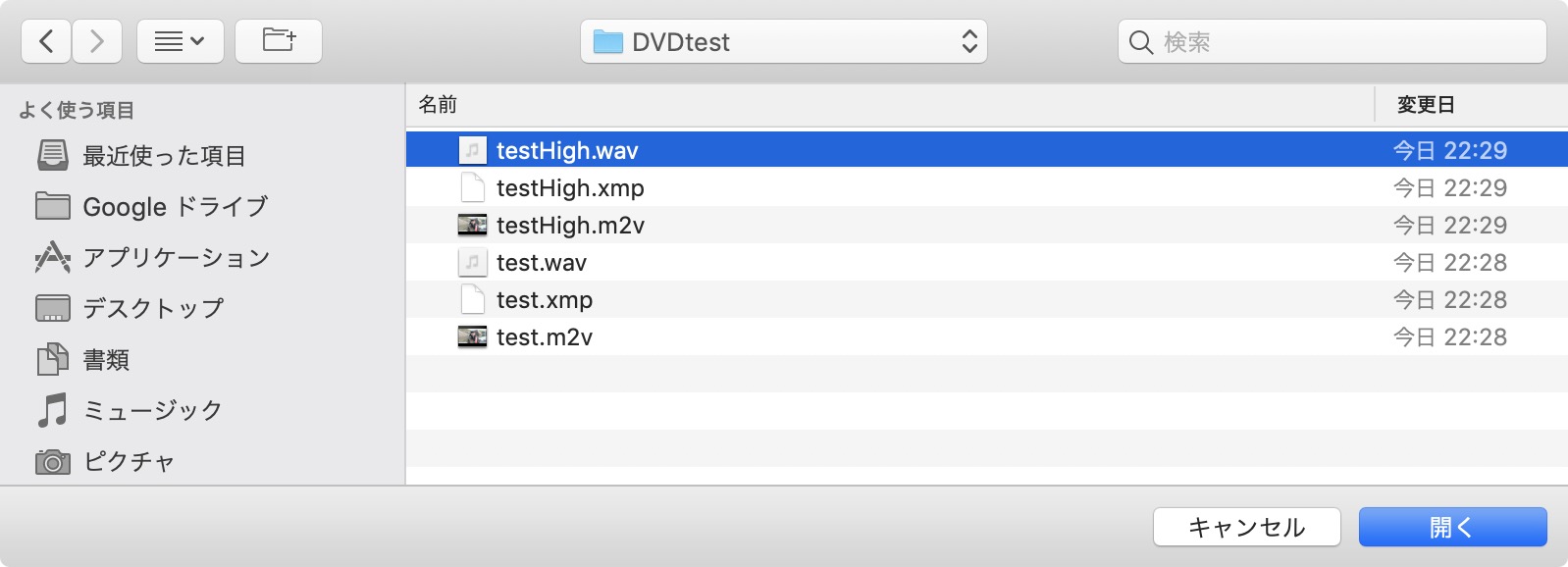Click the back navigation arrow

[x=46, y=41]
